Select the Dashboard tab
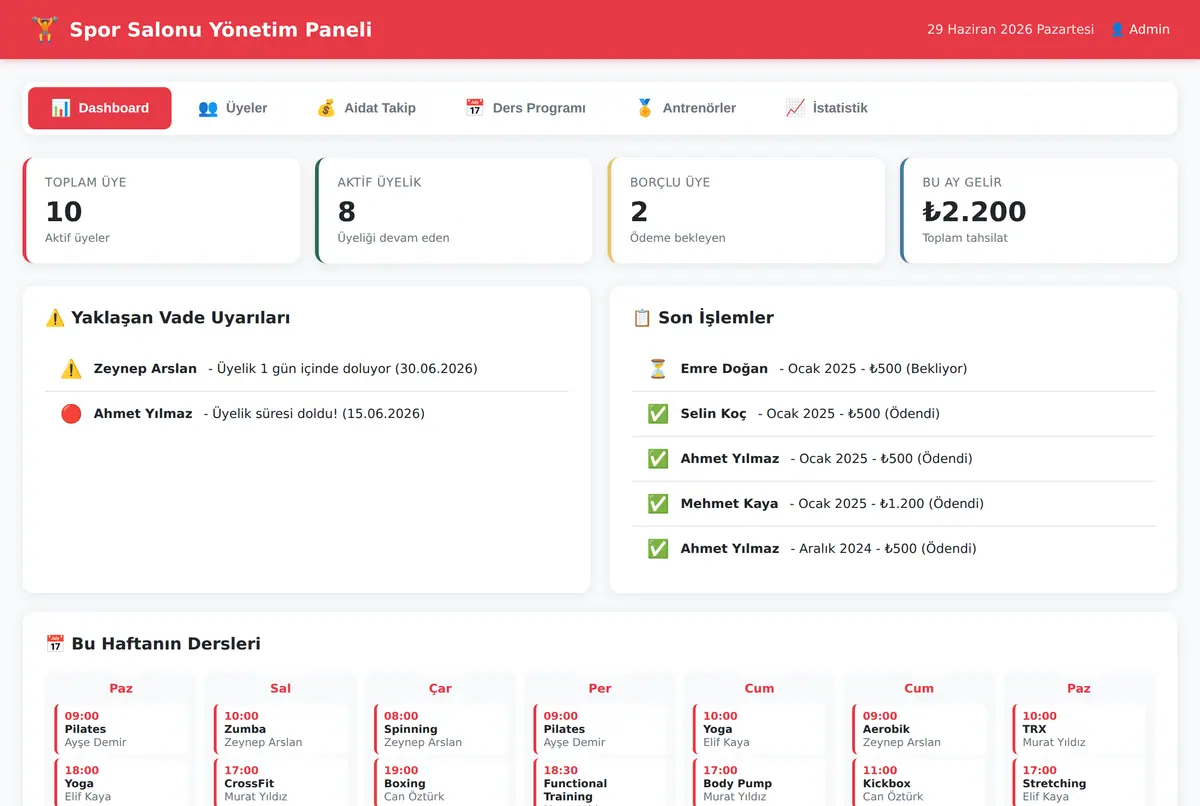Viewport: 1200px width, 806px height. pyautogui.click(x=100, y=108)
